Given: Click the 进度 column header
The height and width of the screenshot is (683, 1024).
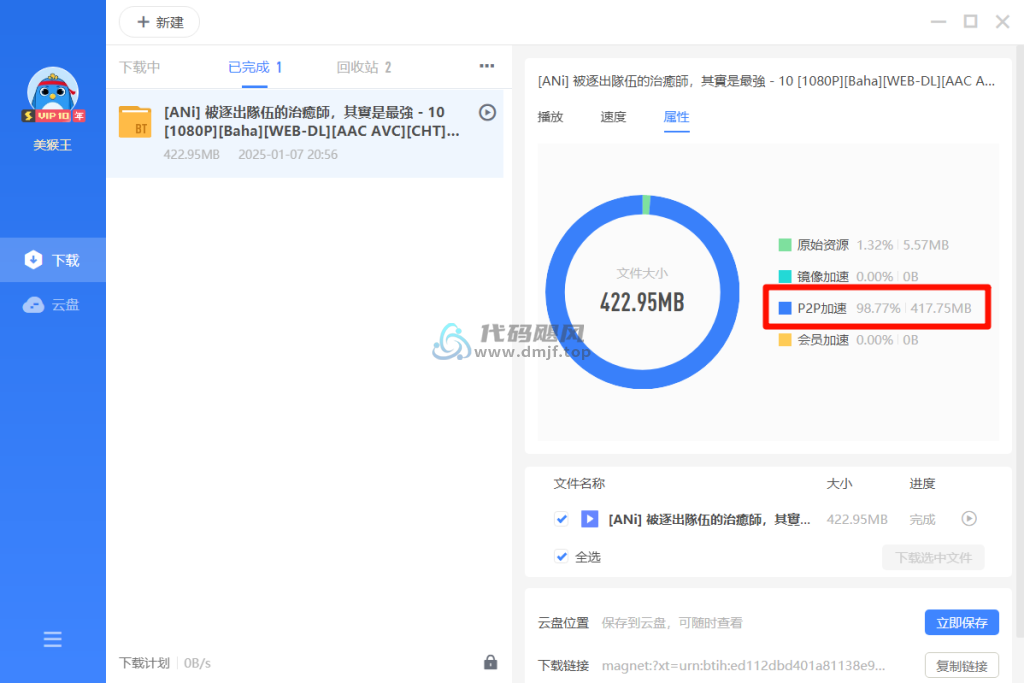Looking at the screenshot, I should [922, 484].
